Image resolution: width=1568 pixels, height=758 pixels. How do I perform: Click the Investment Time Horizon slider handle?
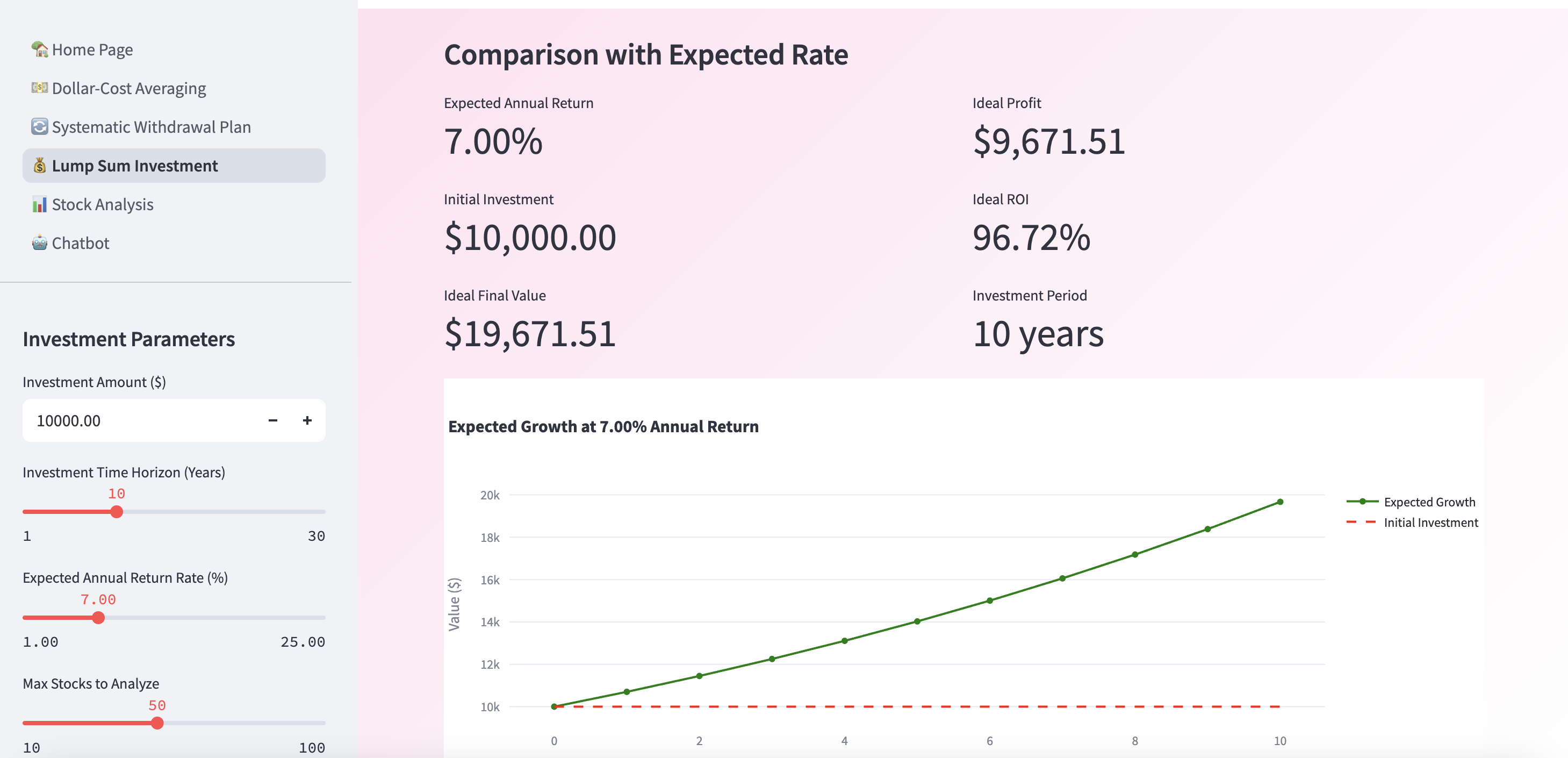117,512
